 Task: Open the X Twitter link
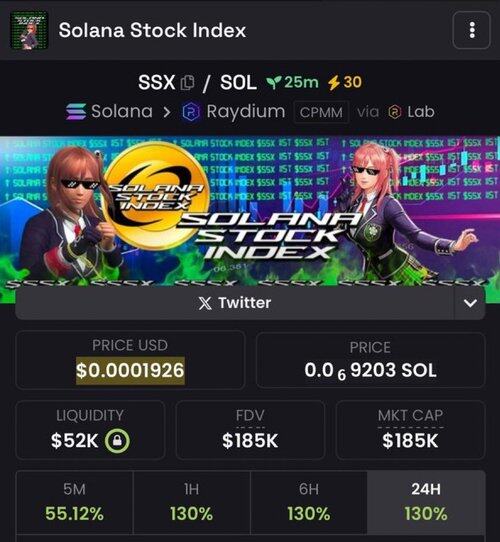pyautogui.click(x=235, y=303)
